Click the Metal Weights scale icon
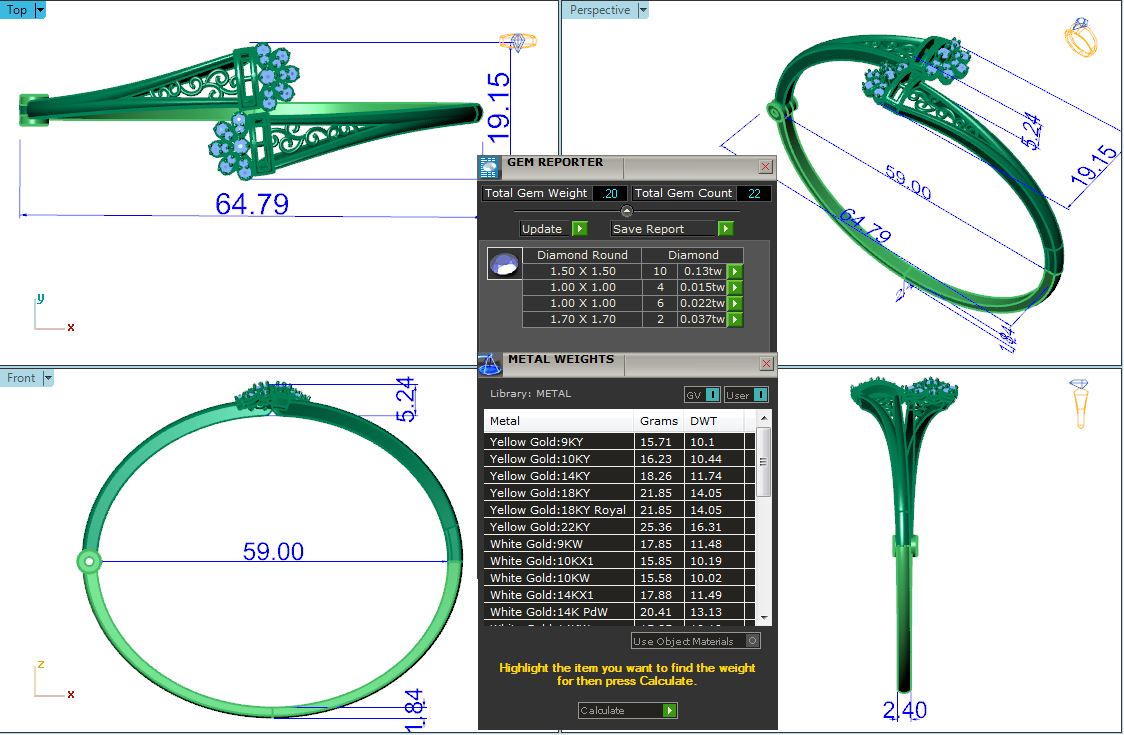This screenshot has height=735, width=1124. [489, 364]
